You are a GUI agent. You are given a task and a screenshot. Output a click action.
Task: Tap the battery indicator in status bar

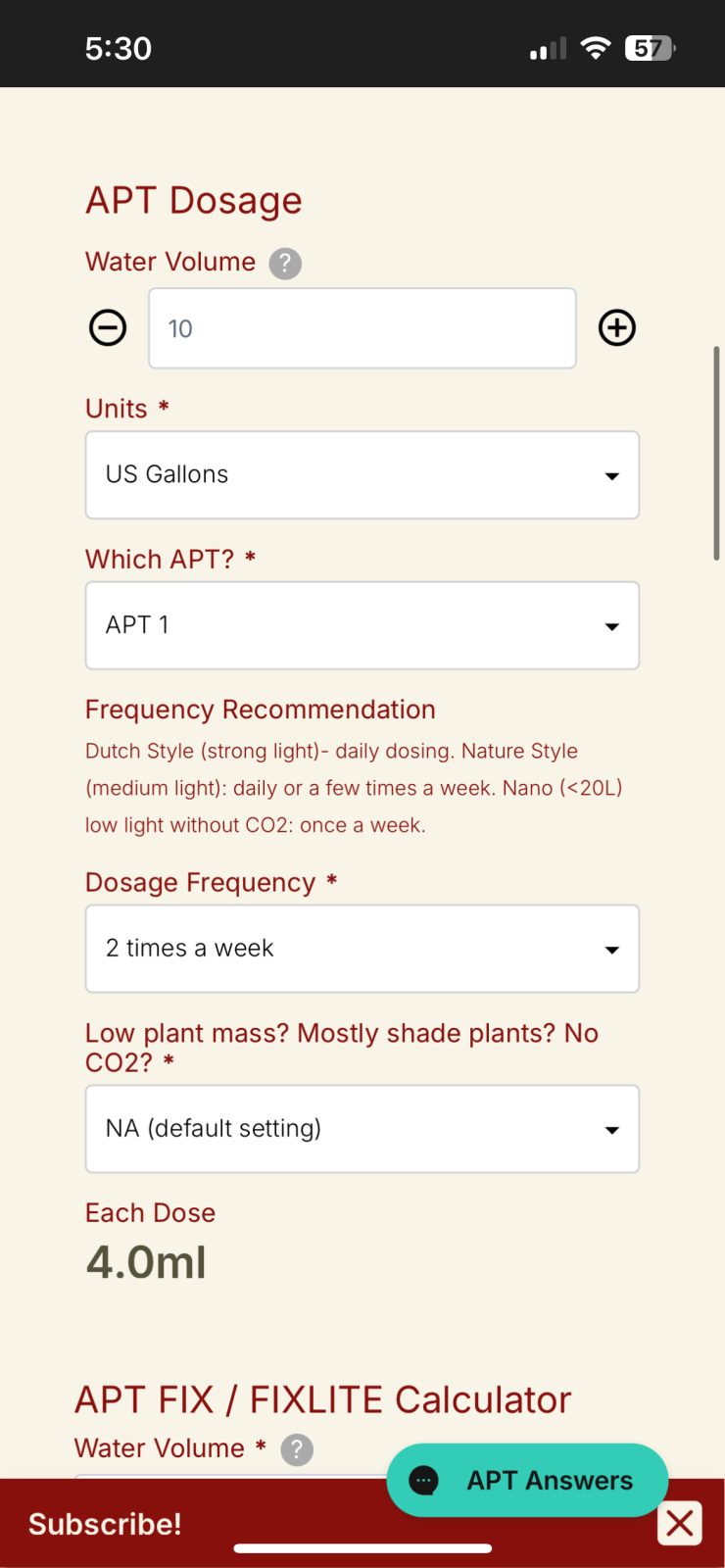coord(650,48)
